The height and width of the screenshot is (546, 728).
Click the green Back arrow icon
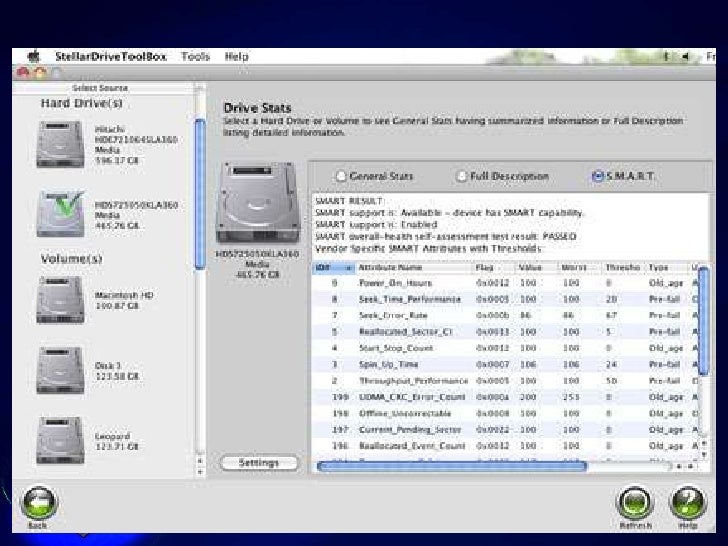[39, 503]
